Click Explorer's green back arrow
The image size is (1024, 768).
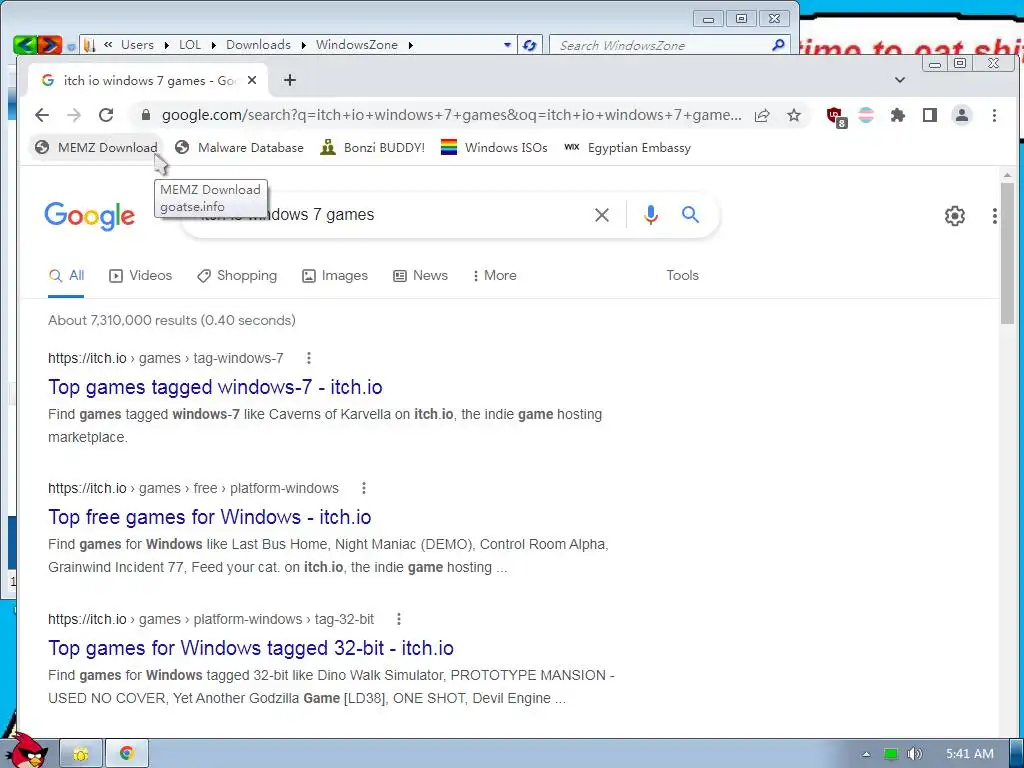click(x=25, y=45)
